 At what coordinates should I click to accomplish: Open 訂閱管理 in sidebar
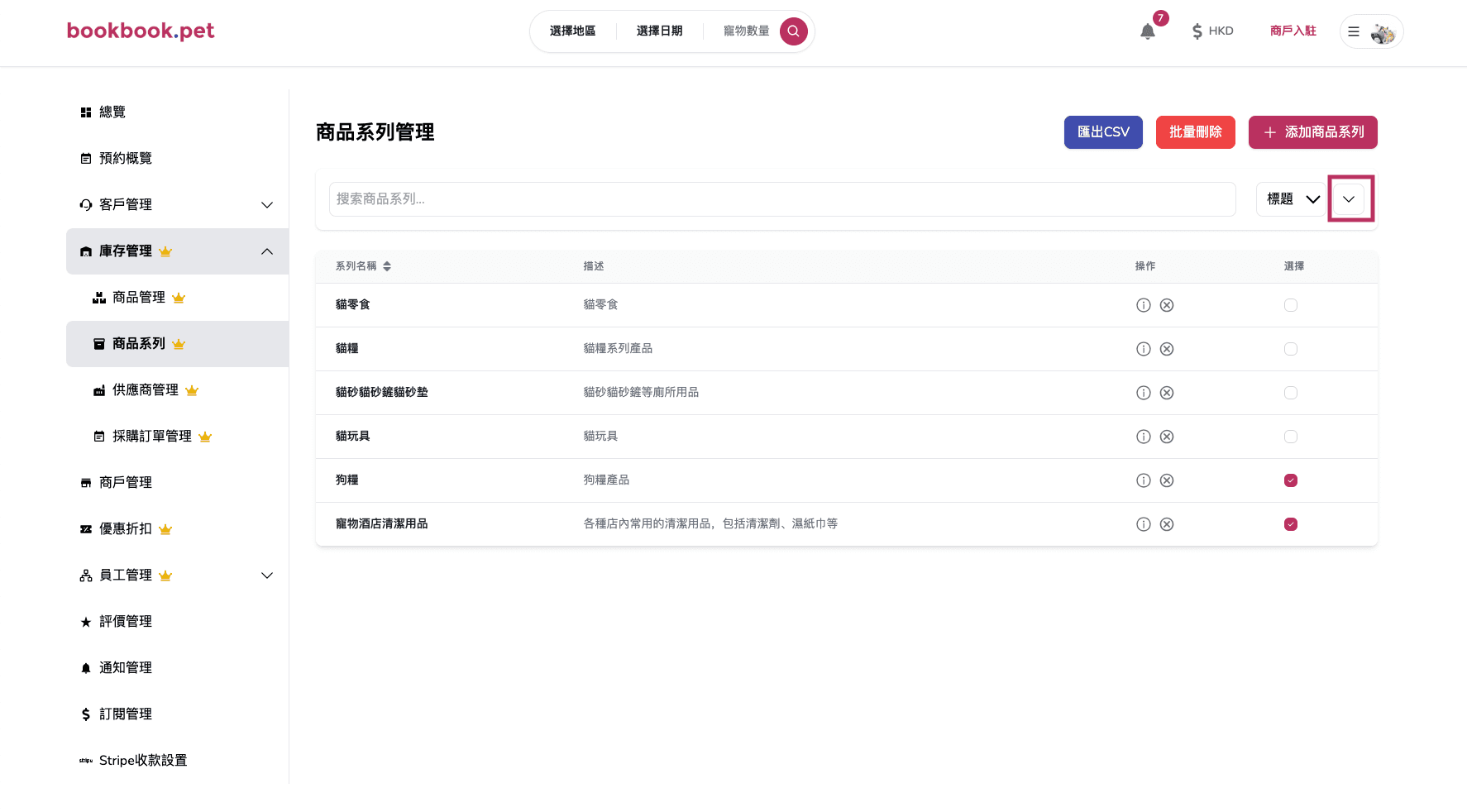click(177, 714)
